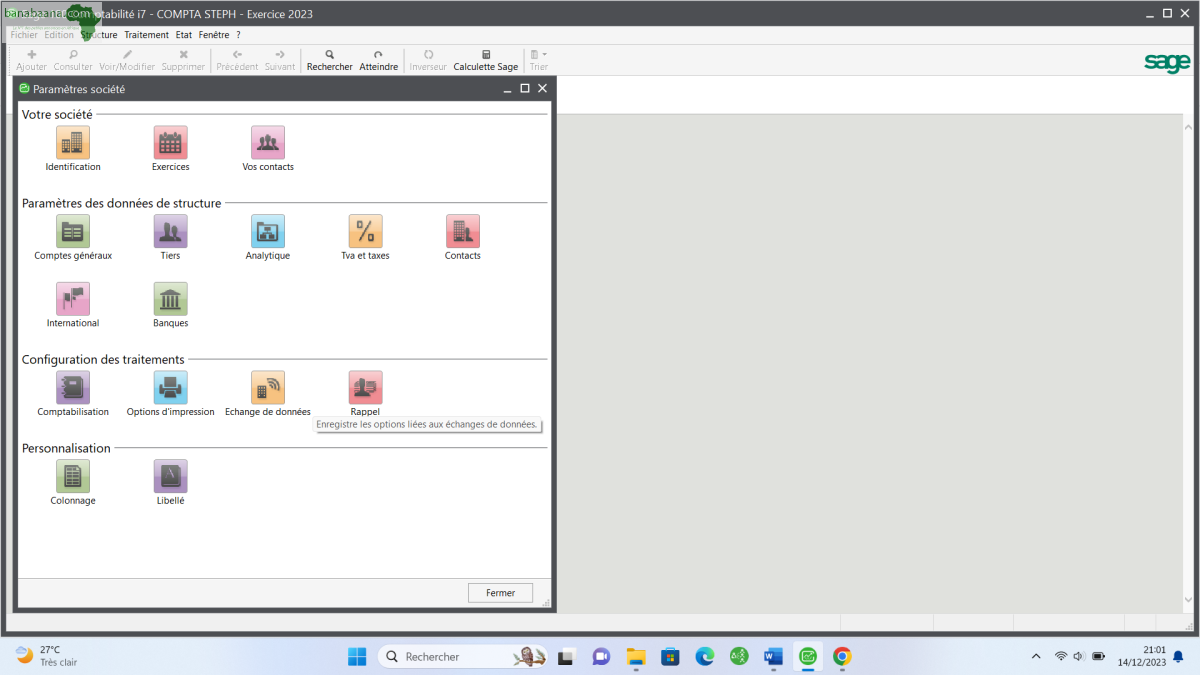1200x675 pixels.
Task: Open the Banques icon
Action: click(170, 299)
